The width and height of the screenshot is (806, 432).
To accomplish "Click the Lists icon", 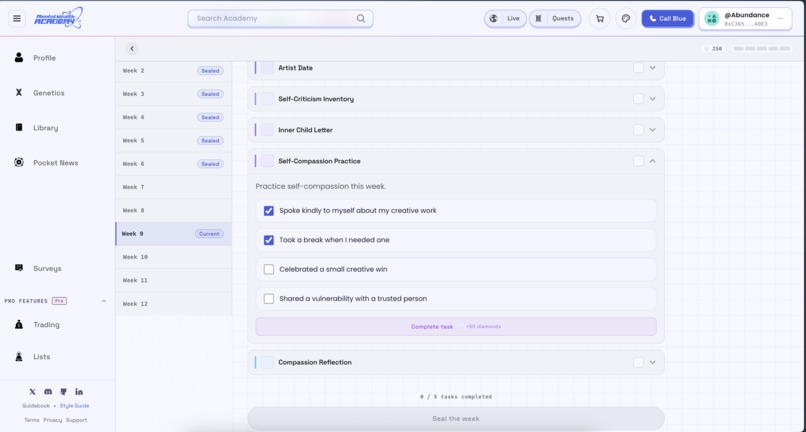I will pyautogui.click(x=19, y=356).
